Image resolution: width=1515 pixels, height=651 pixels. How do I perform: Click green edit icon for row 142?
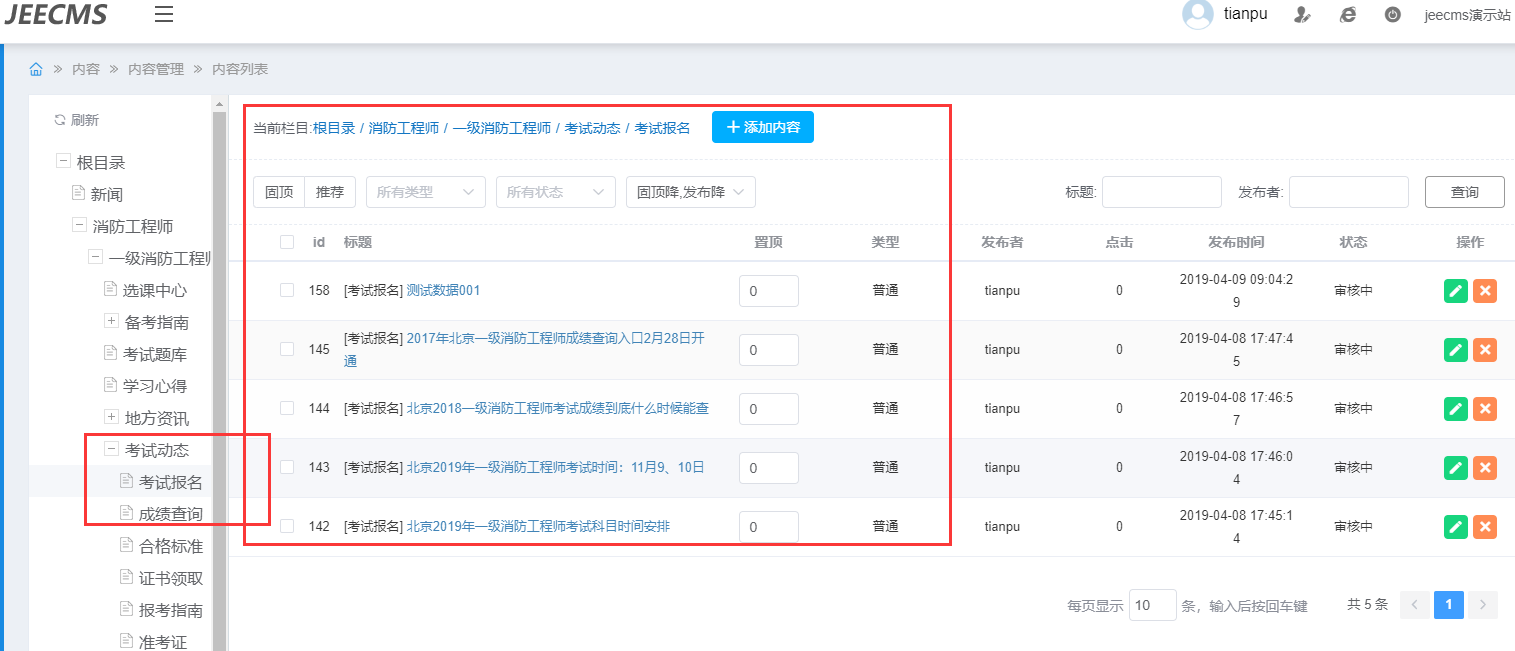tap(1456, 527)
